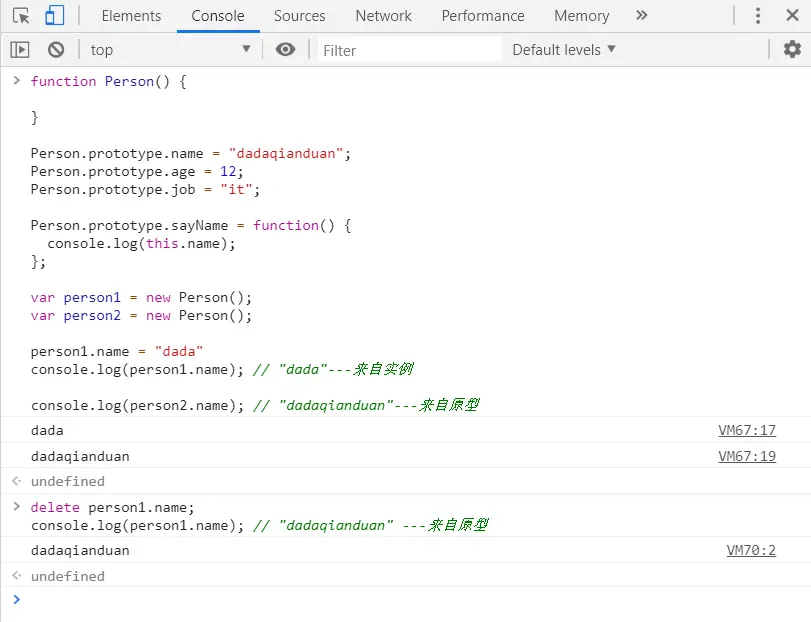
Task: Show the console sidebar panel
Action: 20,50
